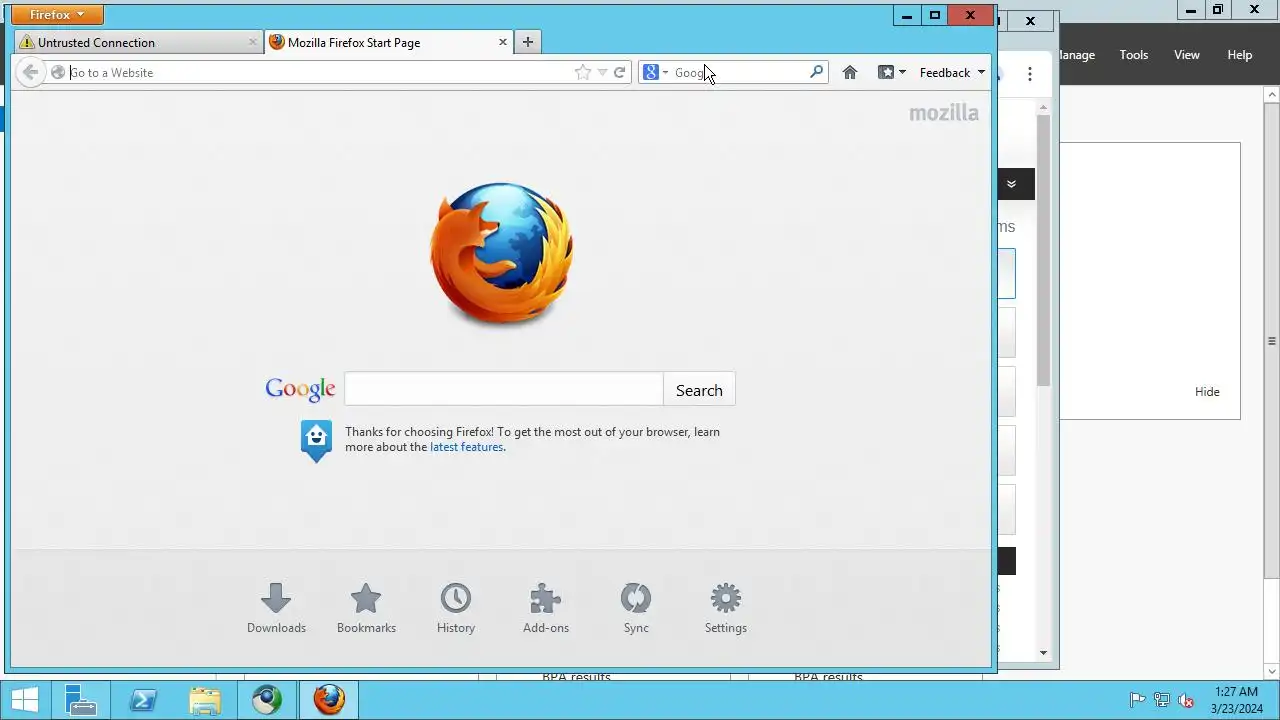Open Sync from the start page

(x=636, y=609)
